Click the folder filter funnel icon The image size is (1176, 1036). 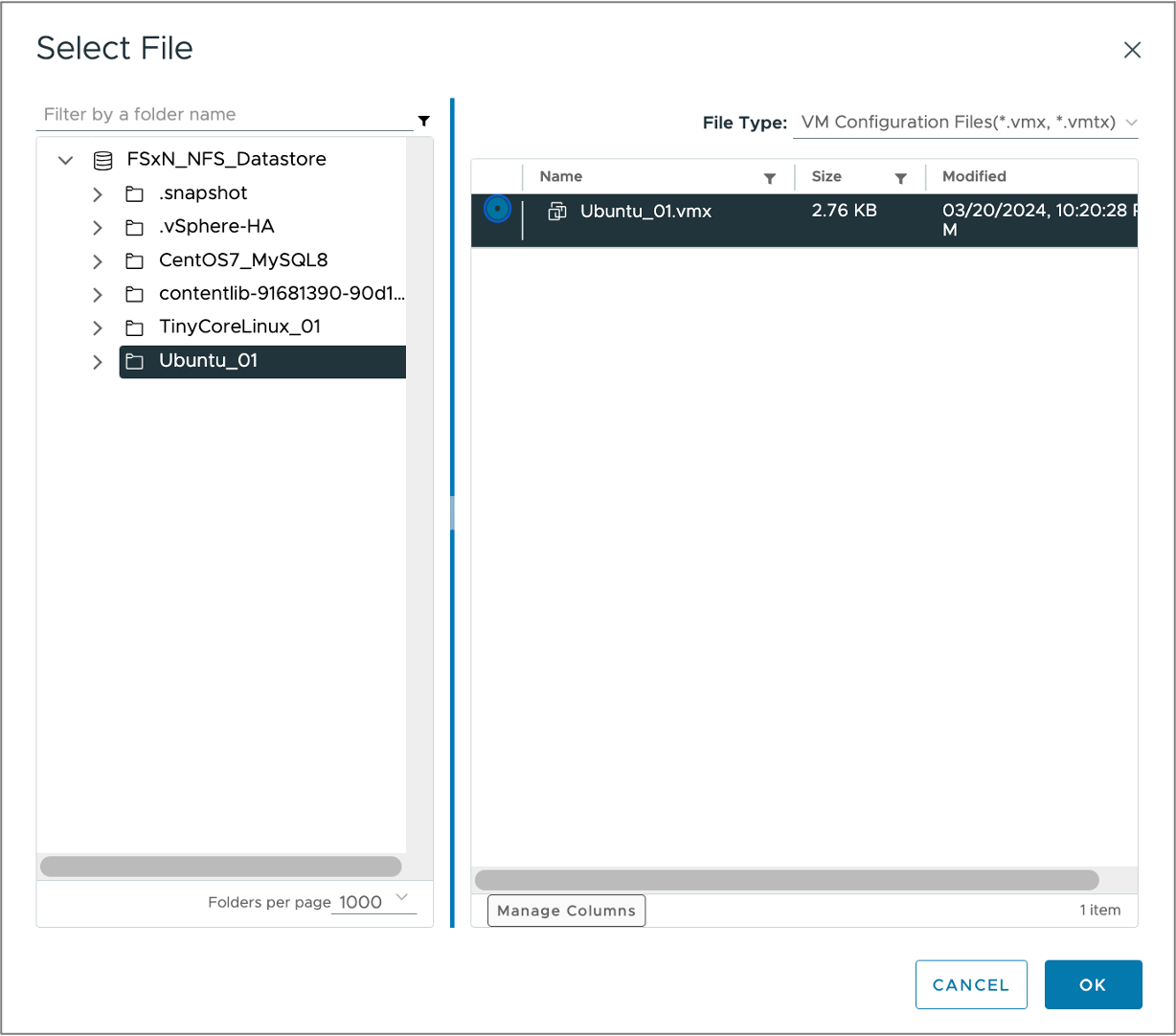(423, 121)
